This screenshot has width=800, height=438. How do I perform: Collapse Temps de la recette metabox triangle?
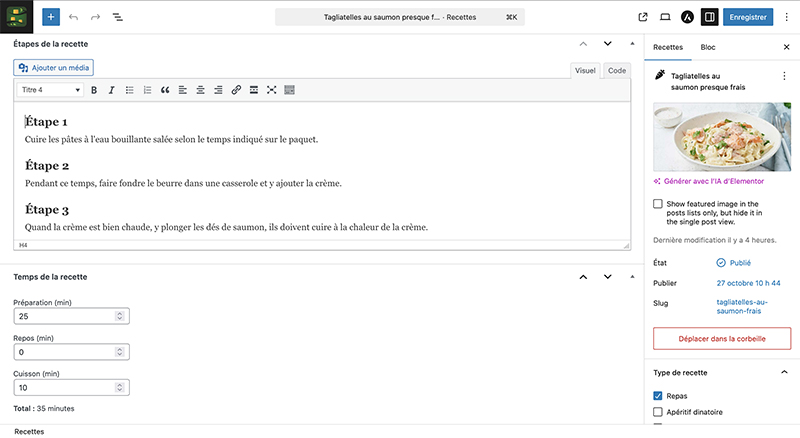point(632,277)
